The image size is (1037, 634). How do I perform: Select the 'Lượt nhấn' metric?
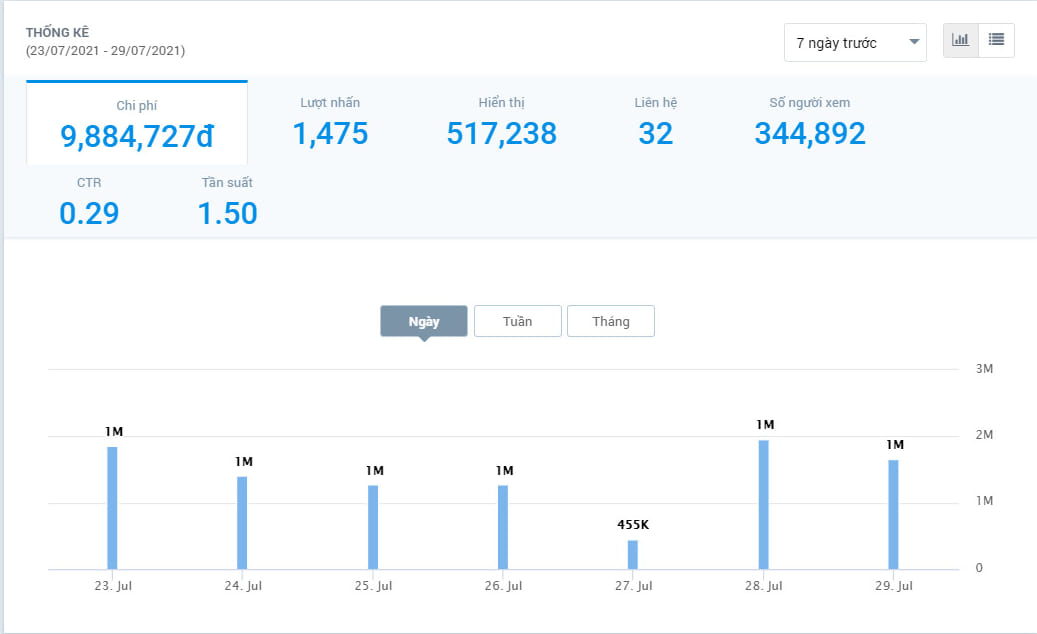[330, 122]
